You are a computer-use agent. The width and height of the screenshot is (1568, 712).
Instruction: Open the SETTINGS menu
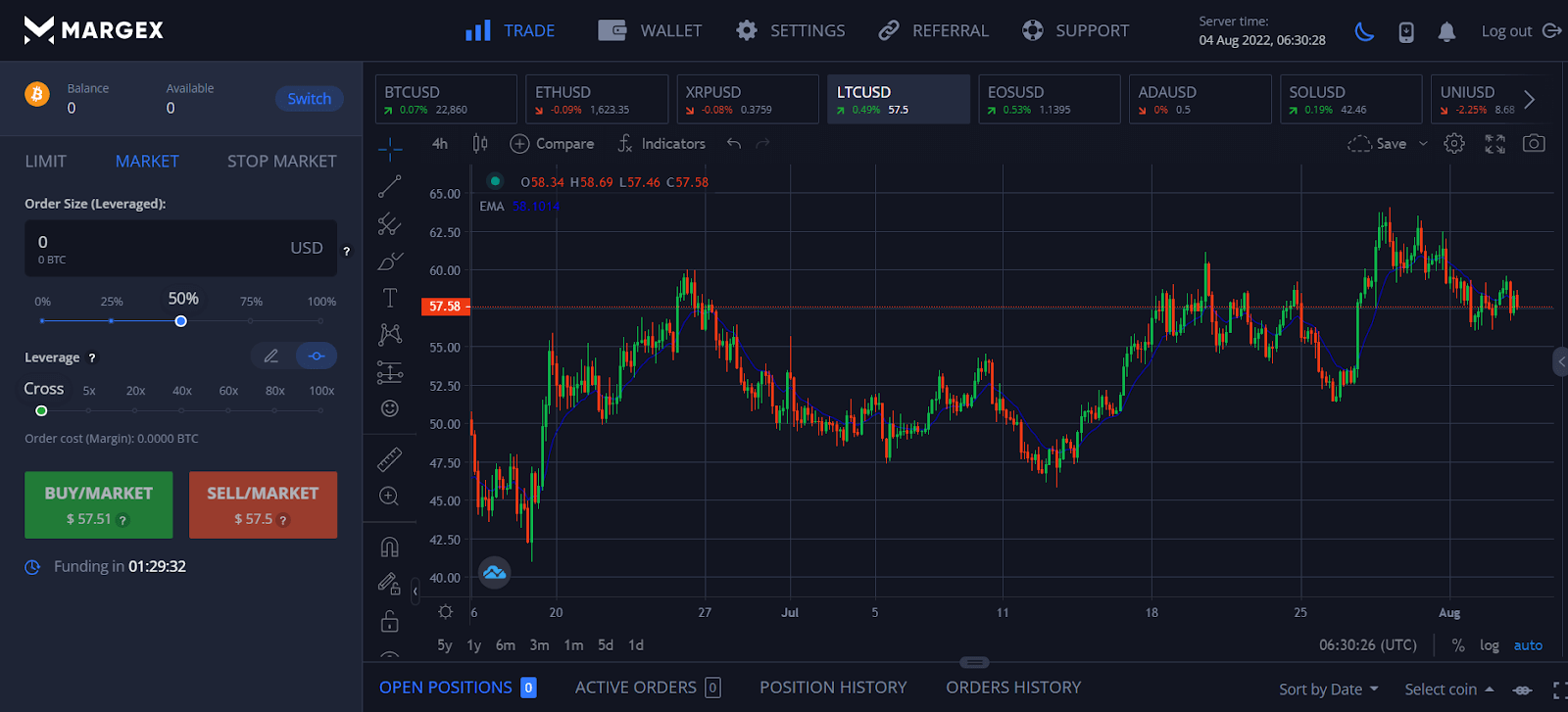coord(791,31)
